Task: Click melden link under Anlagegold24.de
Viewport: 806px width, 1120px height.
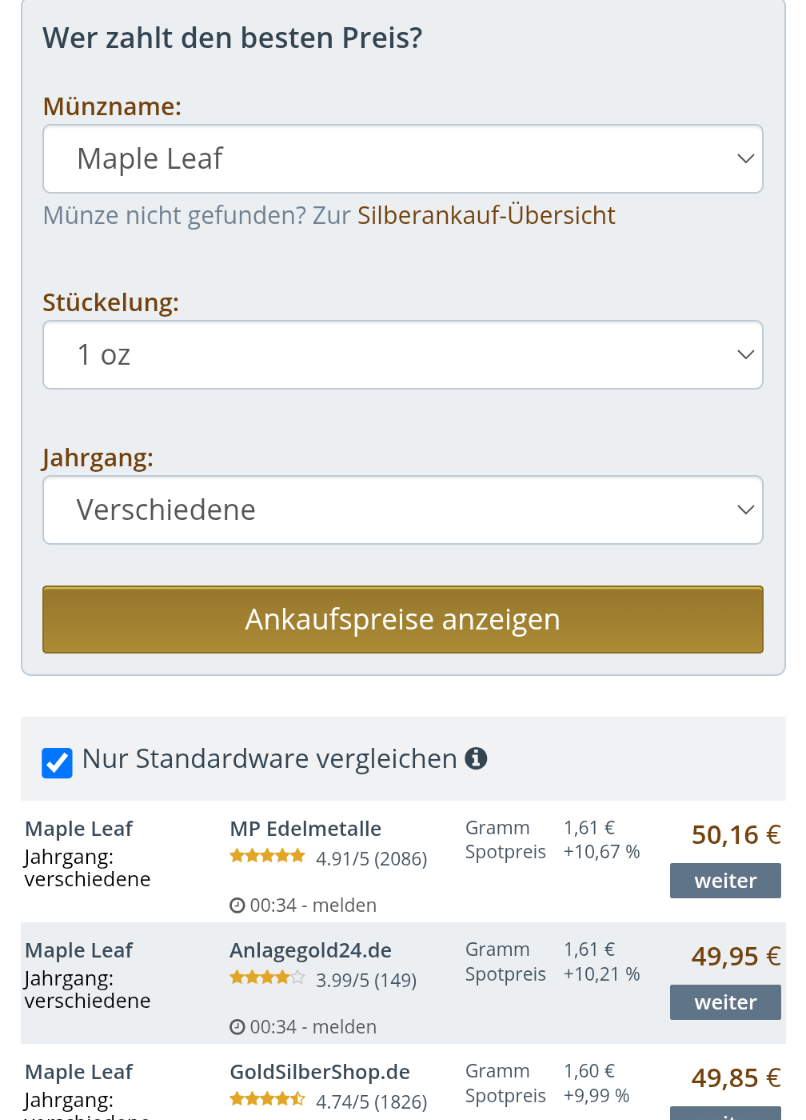Action: tap(344, 1027)
